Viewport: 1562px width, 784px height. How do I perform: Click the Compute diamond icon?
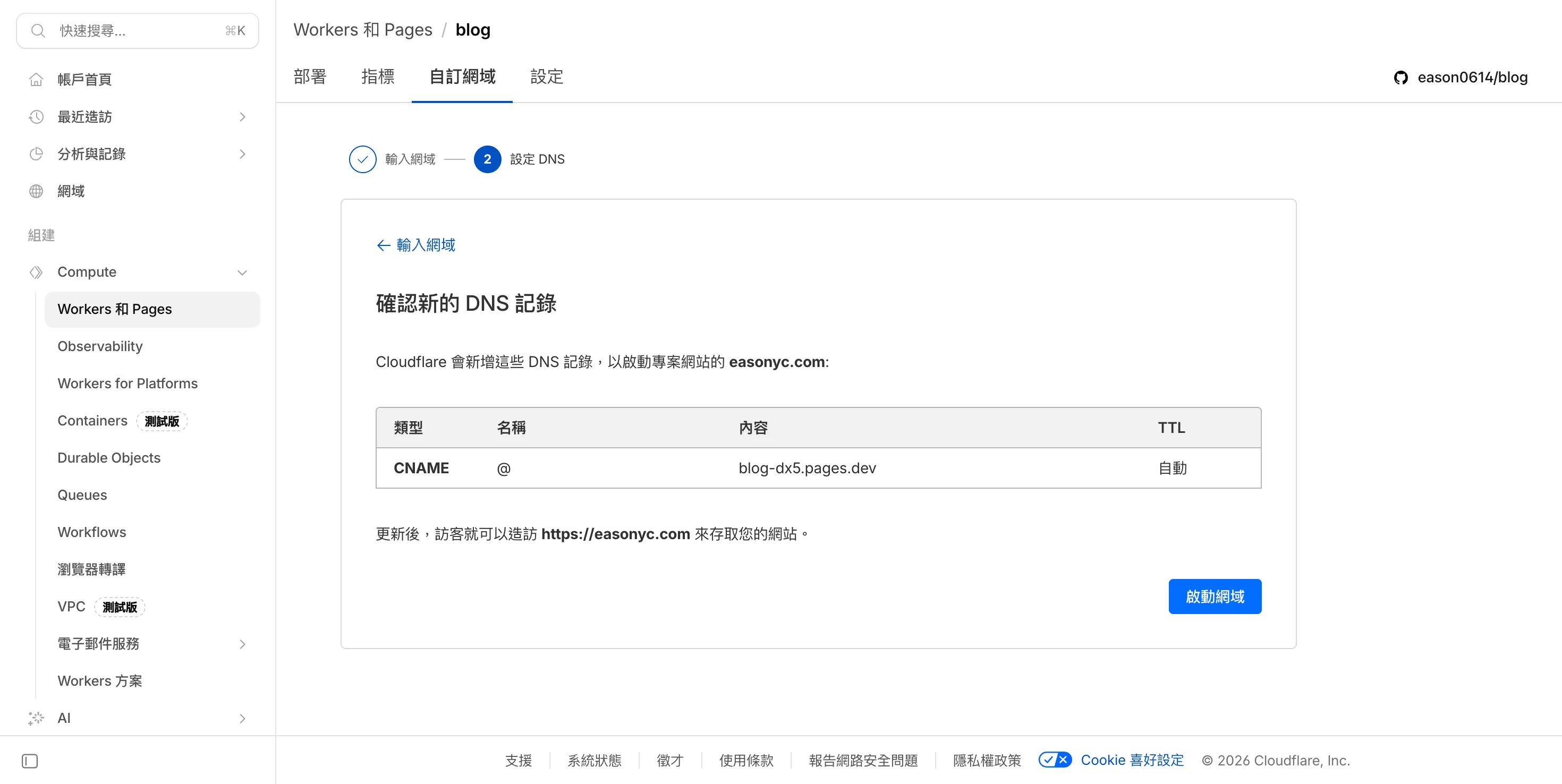tap(36, 272)
